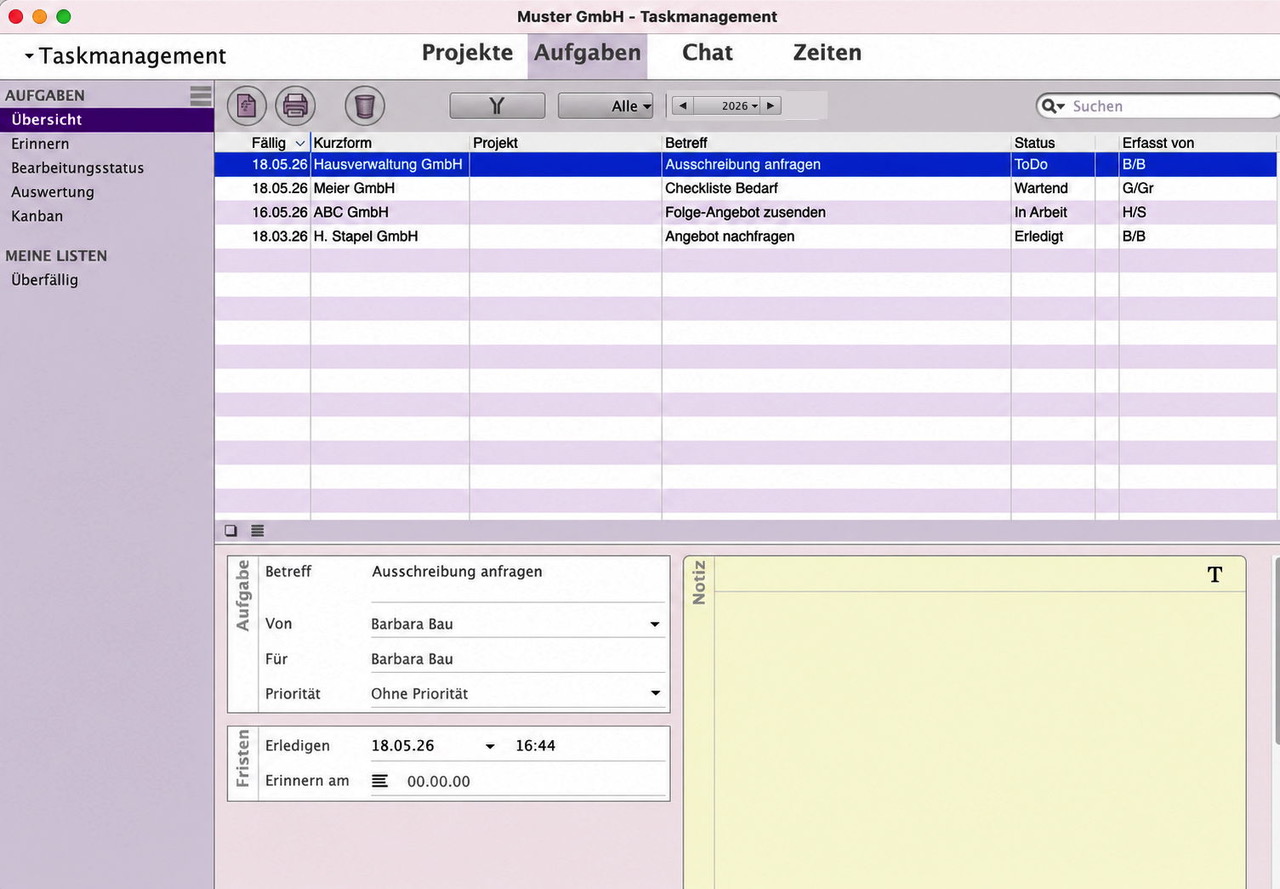Open the Priorität dropdown

tap(655, 693)
